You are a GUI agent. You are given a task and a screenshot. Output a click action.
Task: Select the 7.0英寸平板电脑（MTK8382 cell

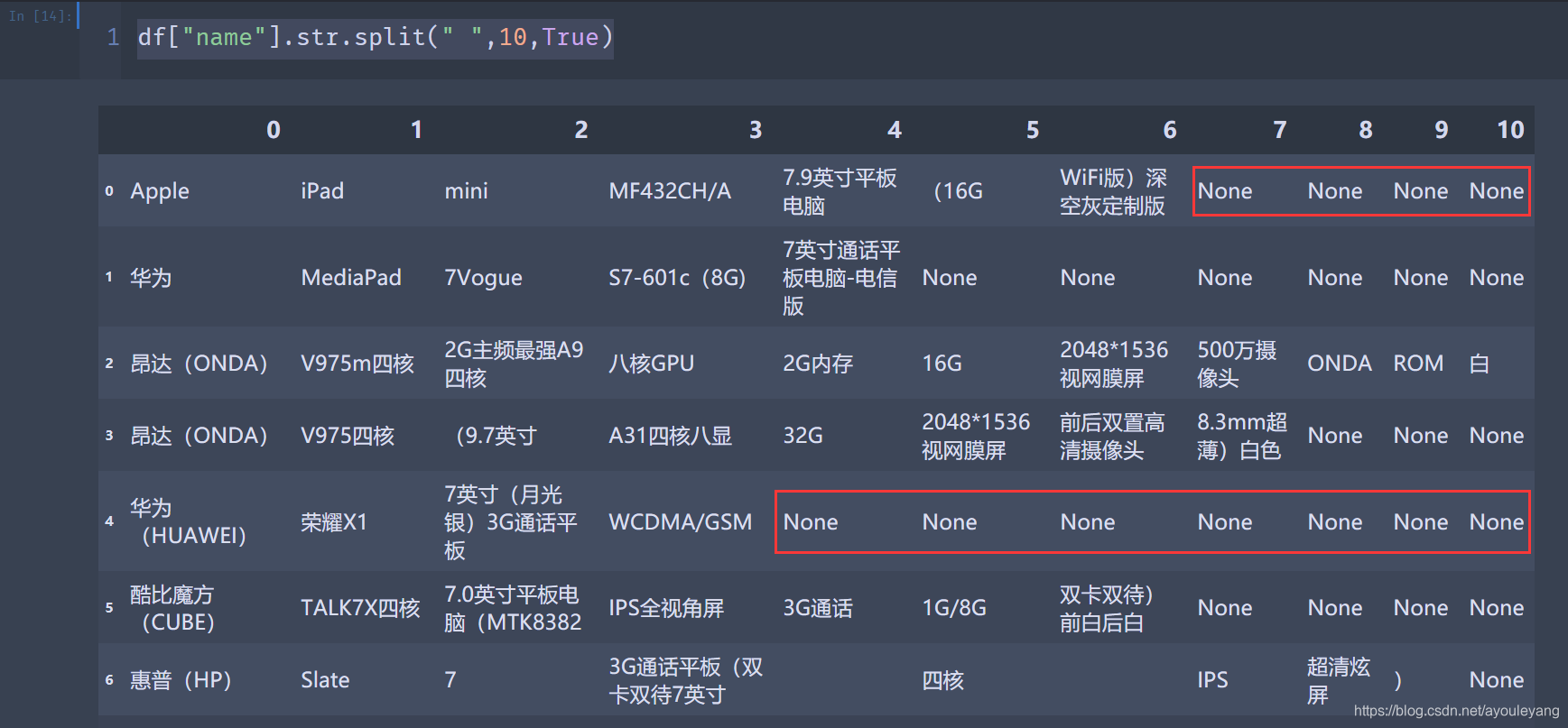click(513, 608)
